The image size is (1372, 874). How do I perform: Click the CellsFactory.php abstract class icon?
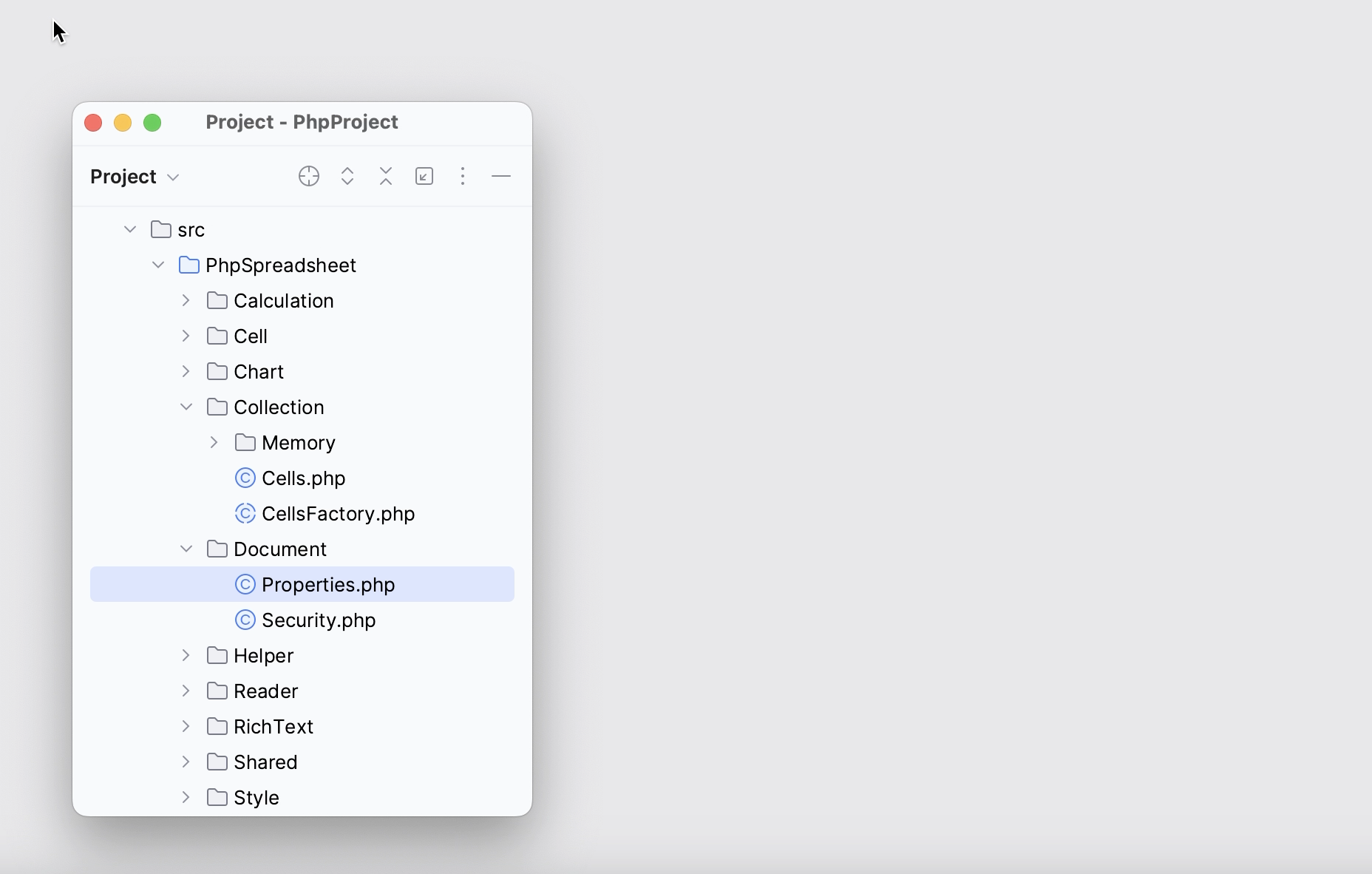point(245,513)
